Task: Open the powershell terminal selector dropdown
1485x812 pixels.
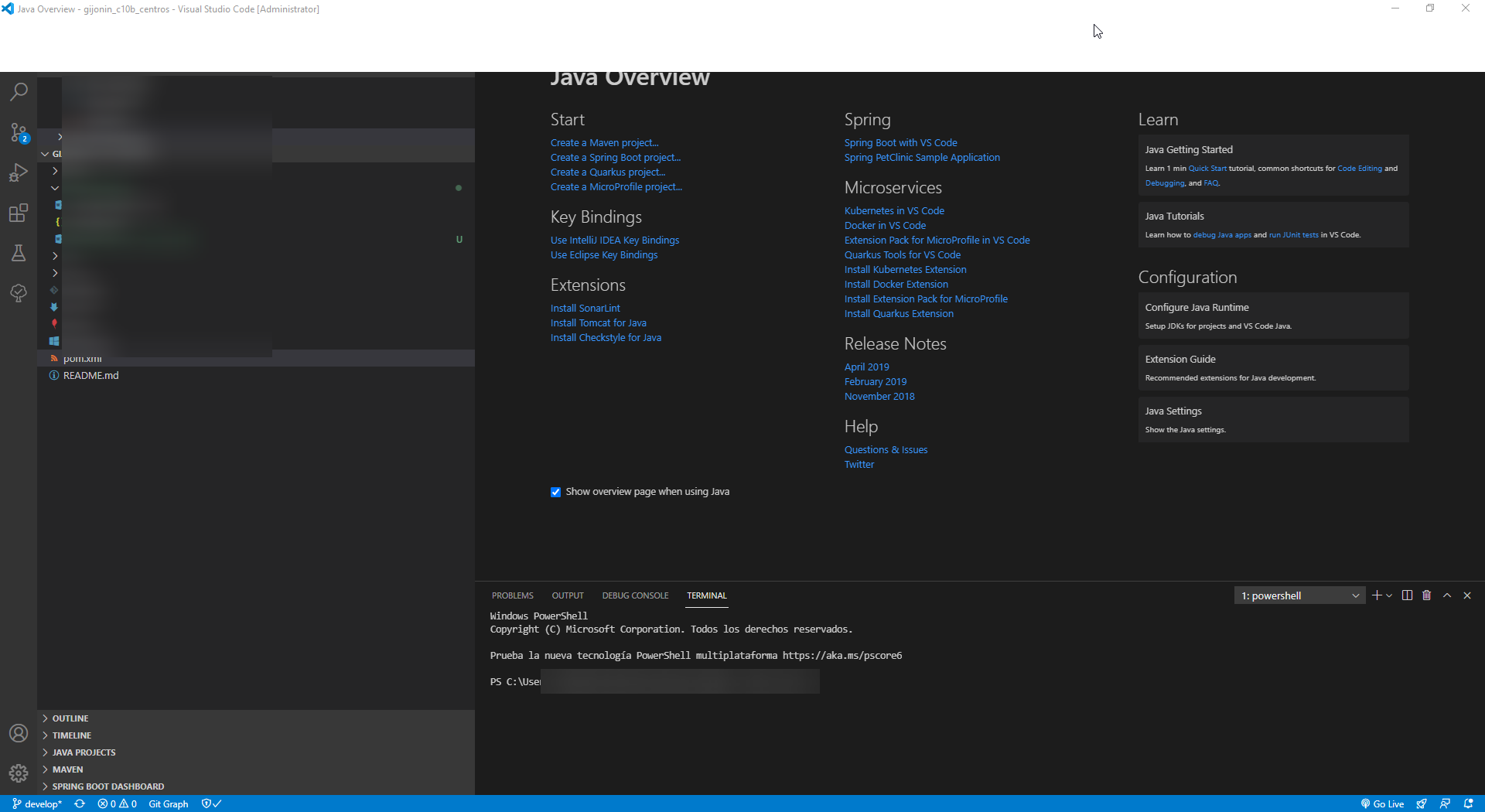Action: point(1299,595)
